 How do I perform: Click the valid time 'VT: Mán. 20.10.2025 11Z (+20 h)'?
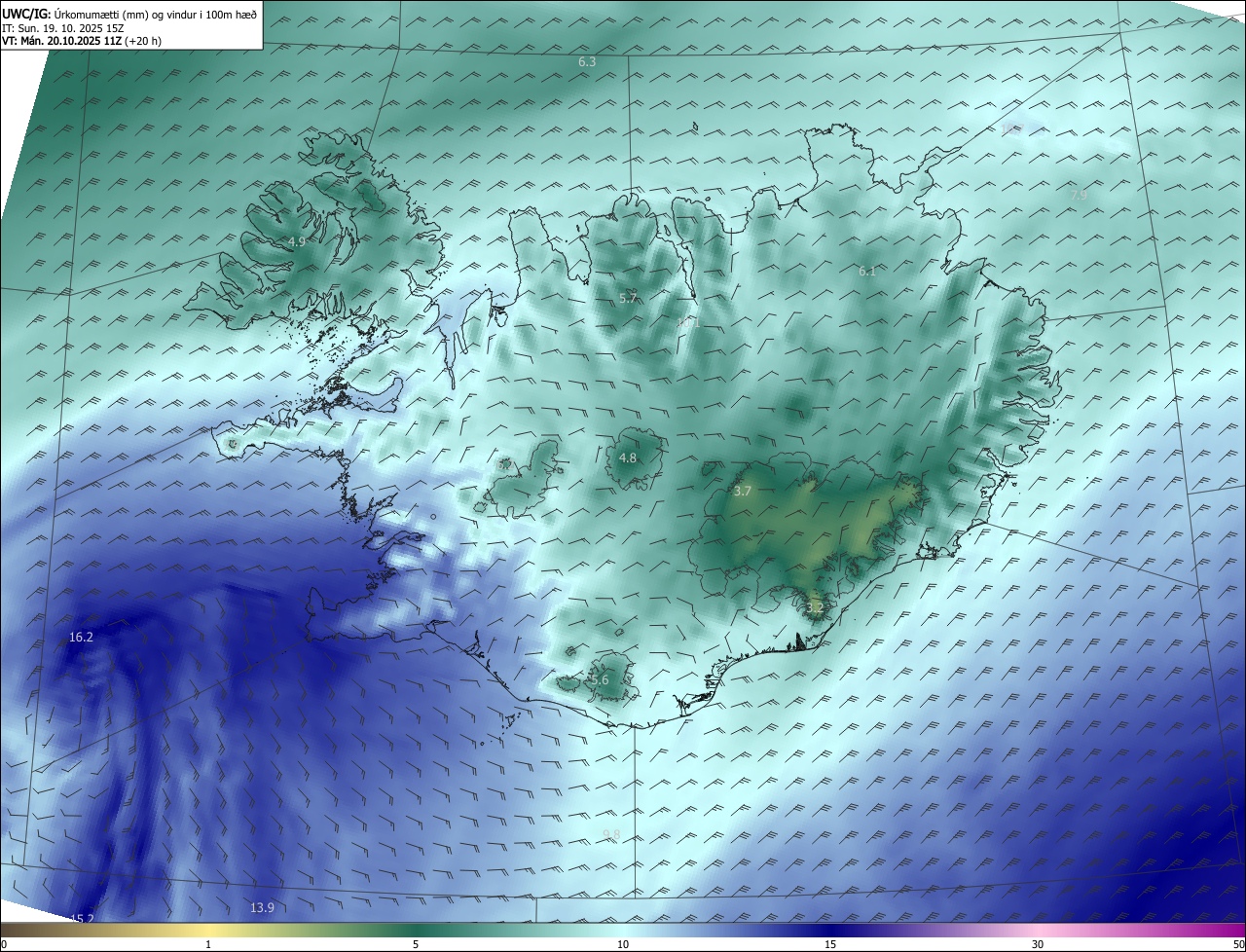click(x=83, y=42)
